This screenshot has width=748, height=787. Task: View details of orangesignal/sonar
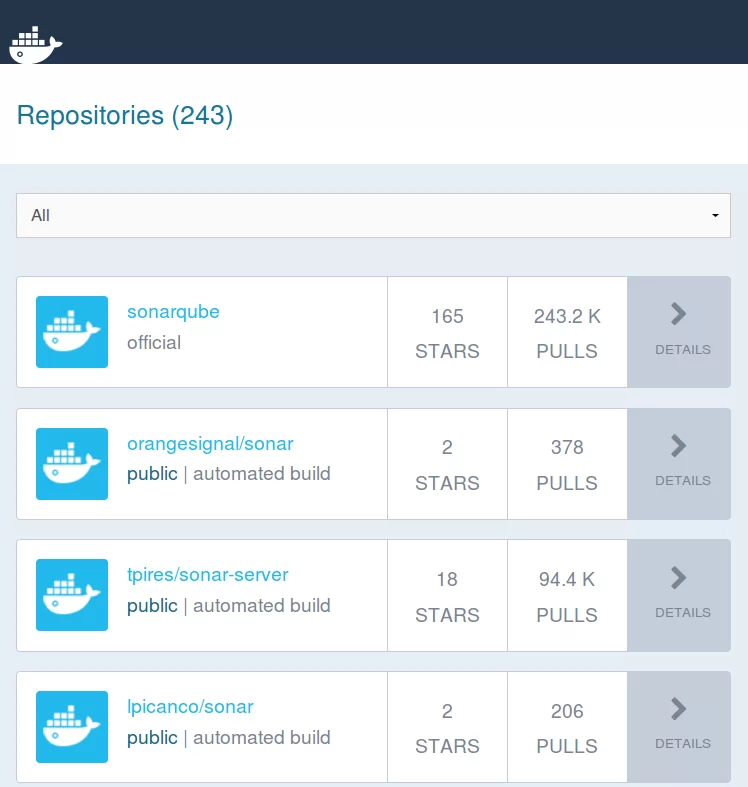click(679, 464)
